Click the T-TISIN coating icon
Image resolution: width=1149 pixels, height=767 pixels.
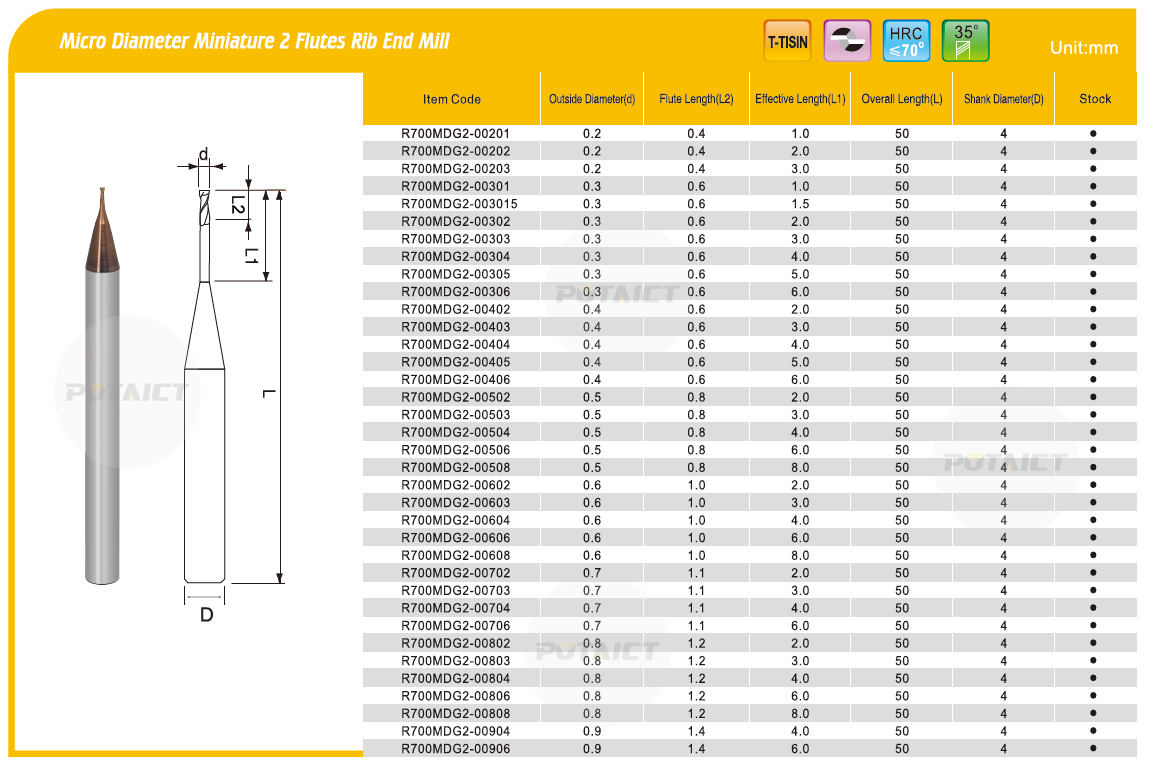coord(788,41)
